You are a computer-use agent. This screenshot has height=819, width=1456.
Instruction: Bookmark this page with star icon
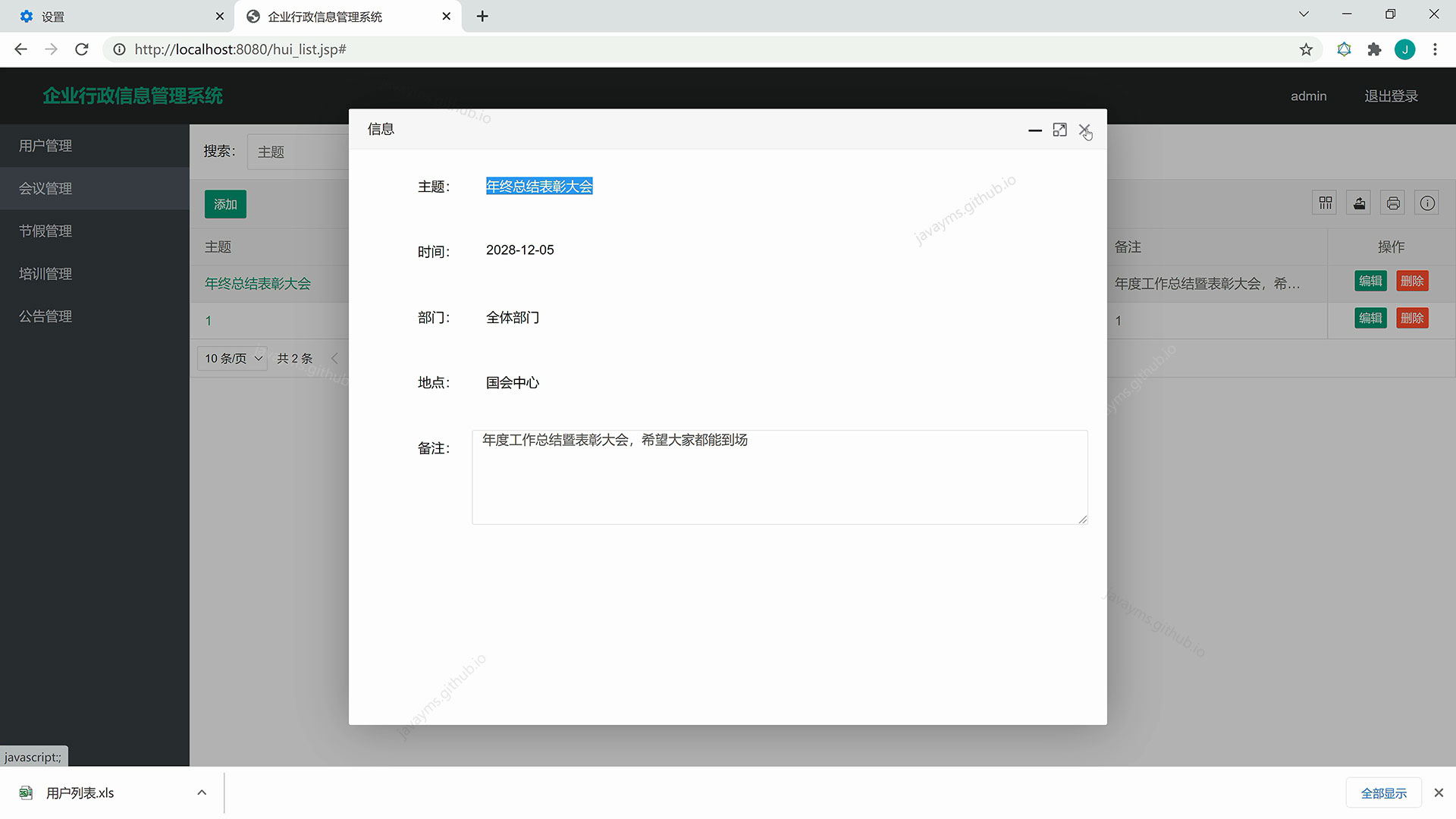(x=1306, y=49)
